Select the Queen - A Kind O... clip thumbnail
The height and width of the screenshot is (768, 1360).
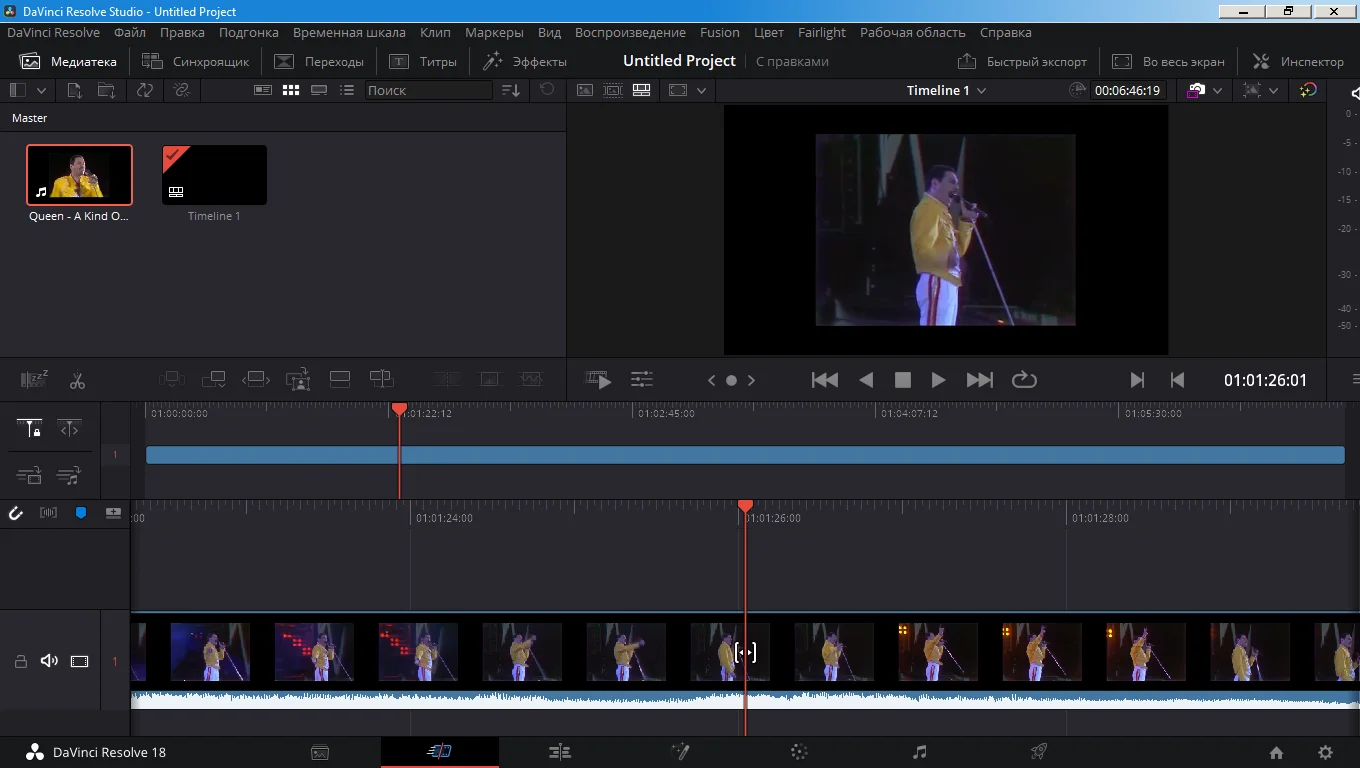pos(79,175)
